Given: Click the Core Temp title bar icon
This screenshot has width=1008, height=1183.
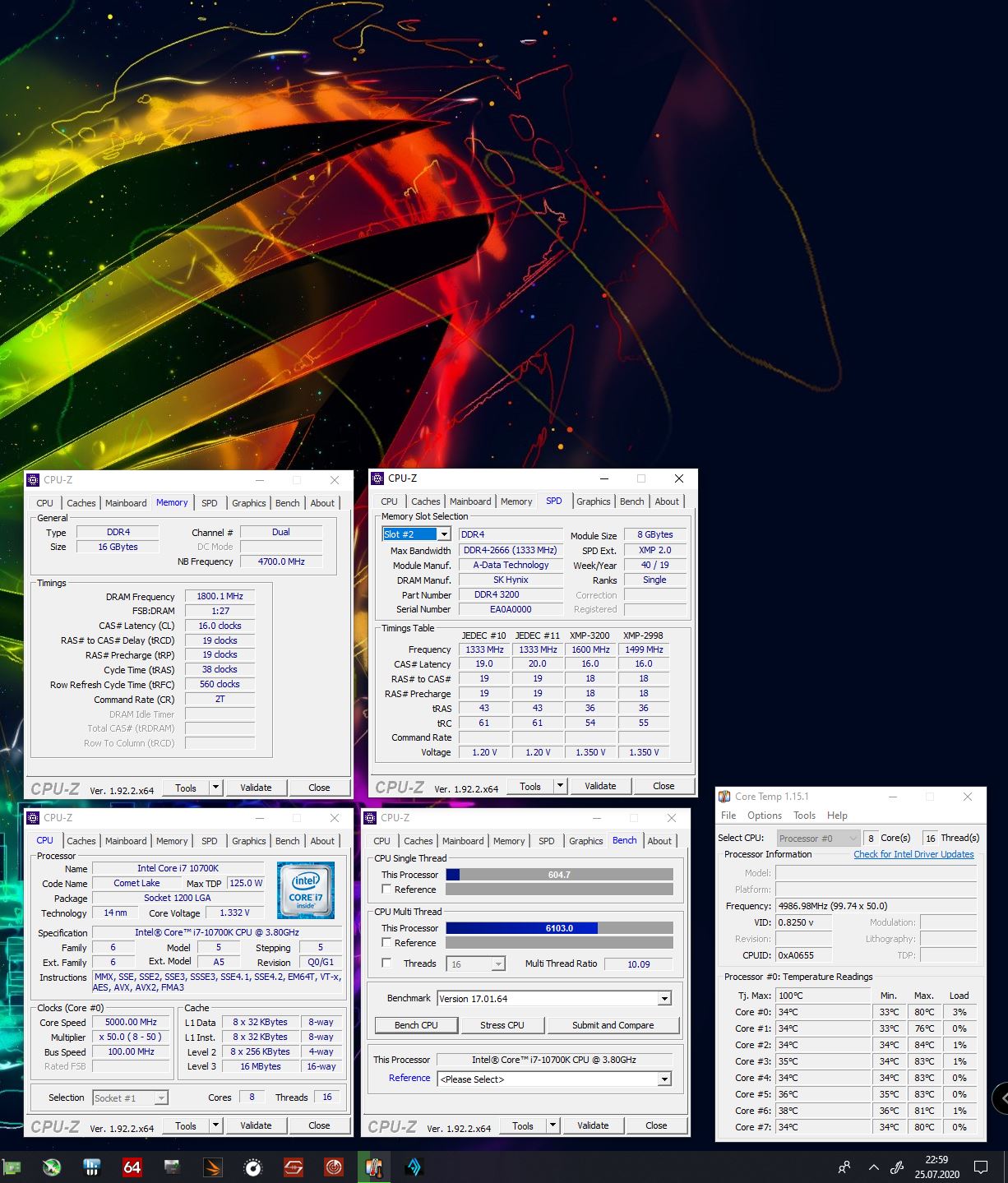Looking at the screenshot, I should pyautogui.click(x=724, y=797).
